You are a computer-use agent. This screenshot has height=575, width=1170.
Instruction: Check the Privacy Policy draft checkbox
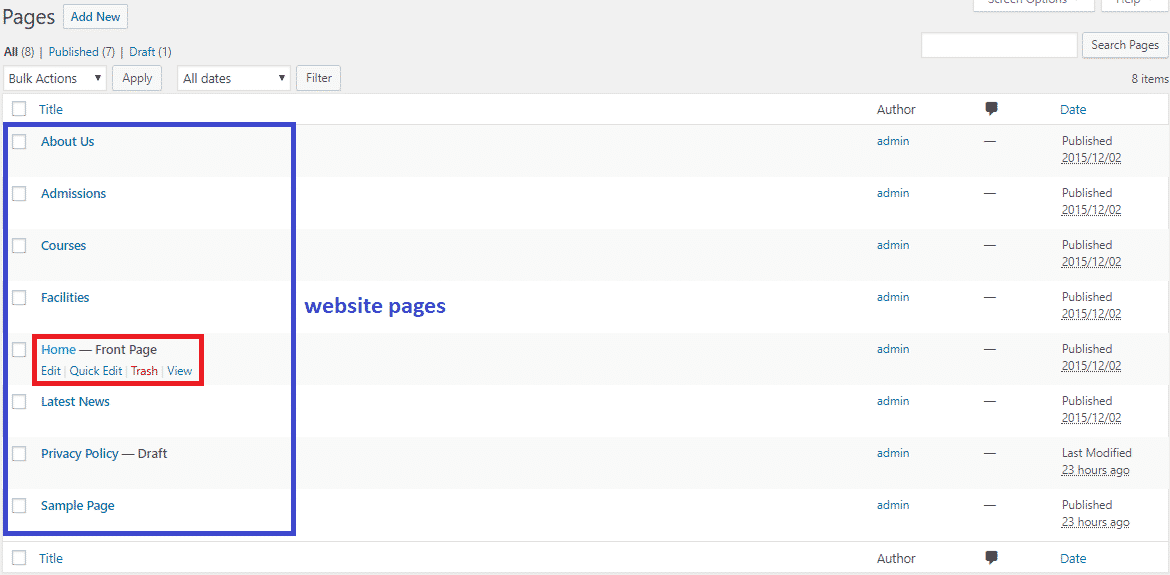pyautogui.click(x=19, y=453)
